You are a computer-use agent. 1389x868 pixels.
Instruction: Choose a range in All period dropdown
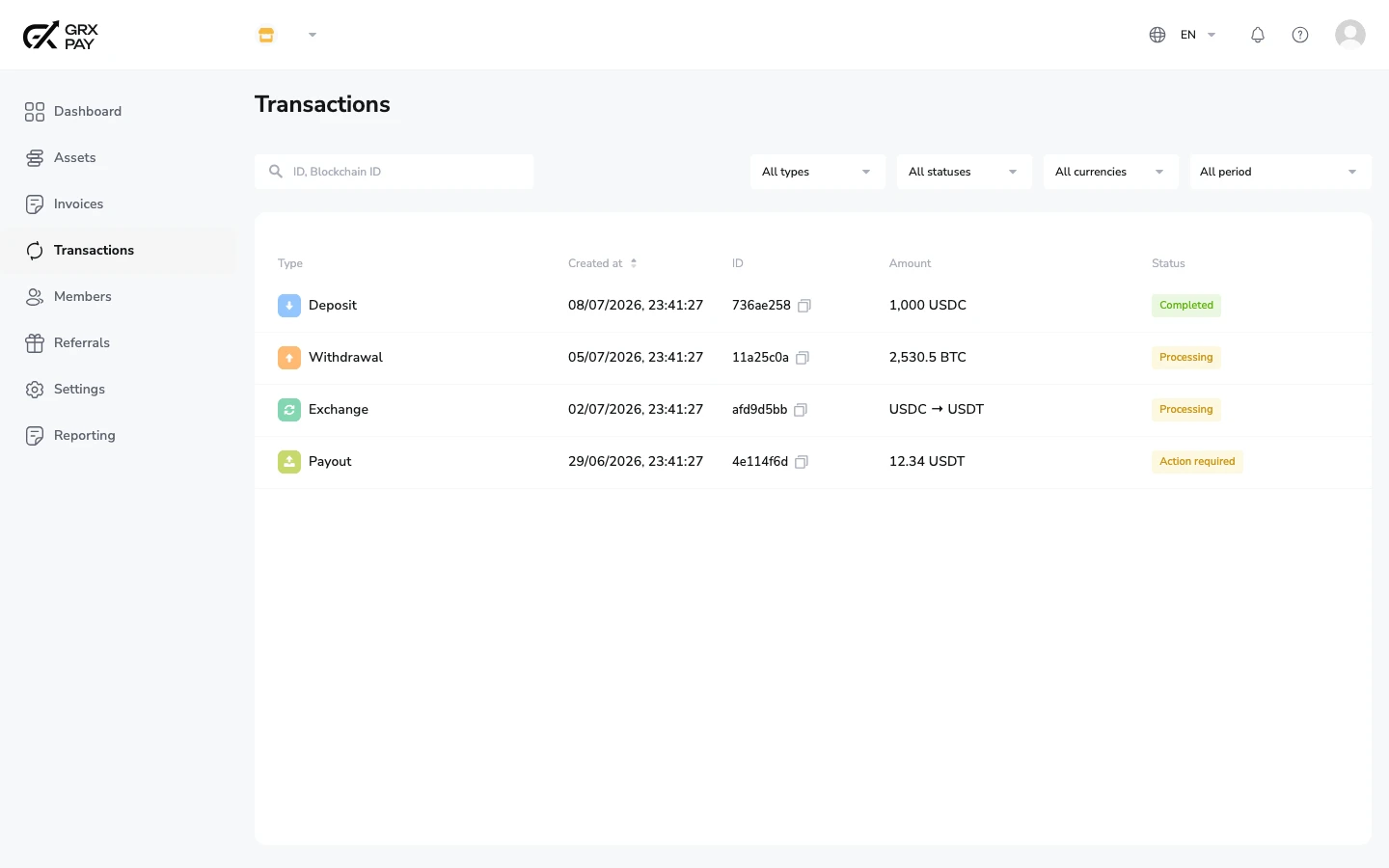tap(1280, 172)
